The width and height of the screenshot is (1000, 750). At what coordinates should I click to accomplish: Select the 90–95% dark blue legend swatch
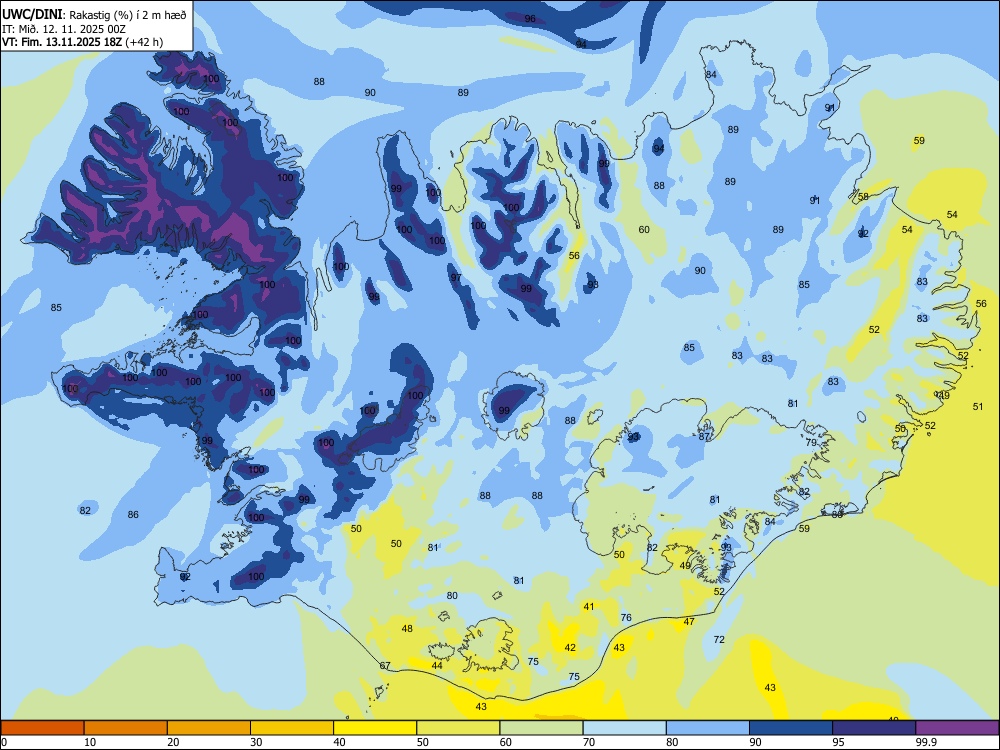[x=791, y=728]
